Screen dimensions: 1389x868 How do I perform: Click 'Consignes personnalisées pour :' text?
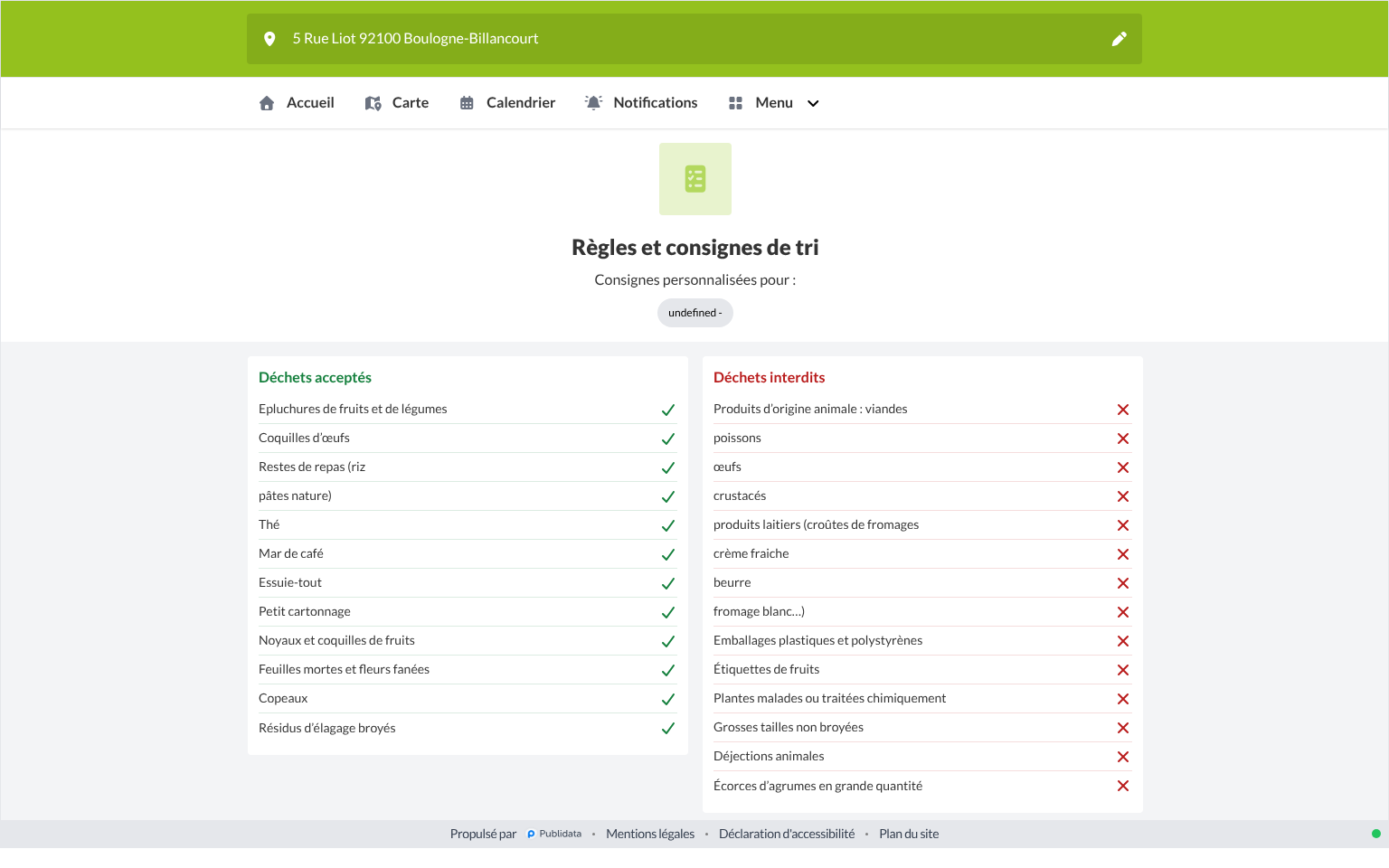pyautogui.click(x=695, y=280)
